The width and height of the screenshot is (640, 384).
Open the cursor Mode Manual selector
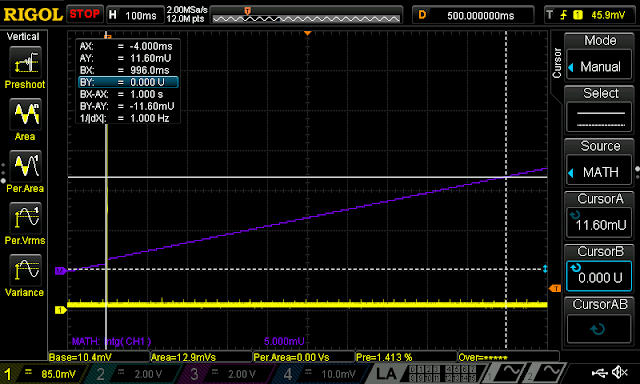[599, 66]
